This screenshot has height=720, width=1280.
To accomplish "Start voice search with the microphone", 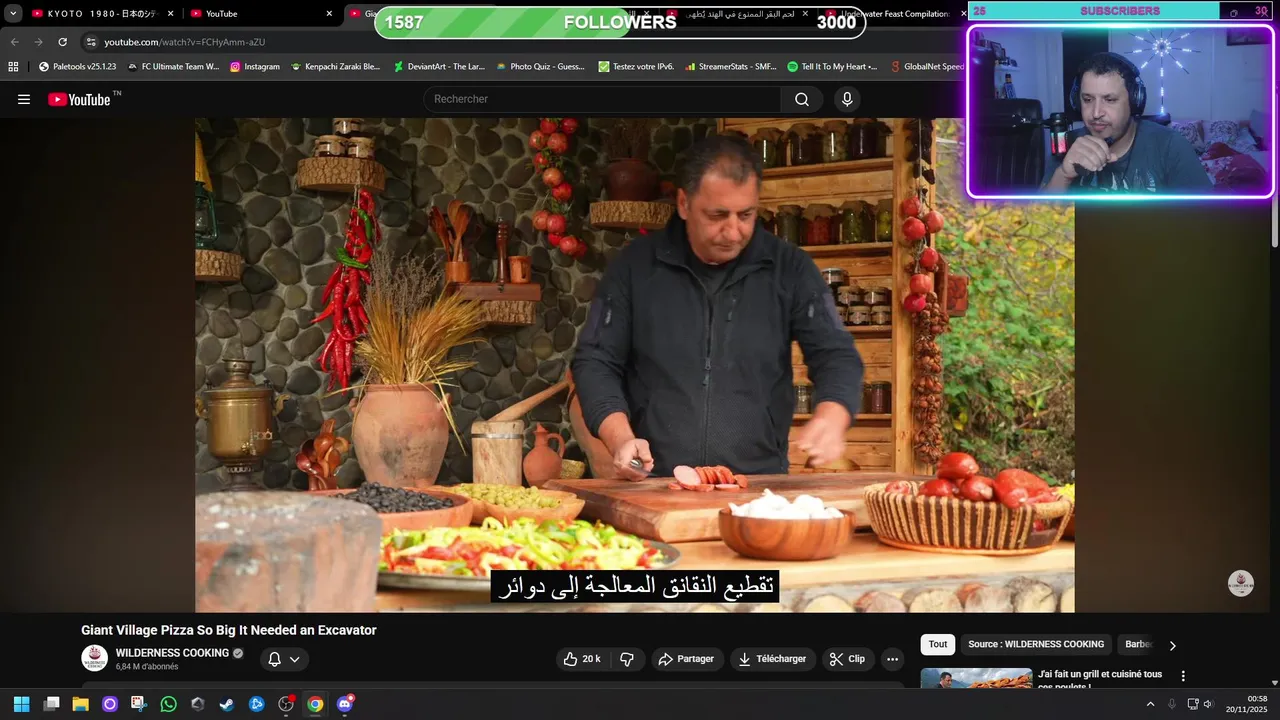I will (847, 99).
